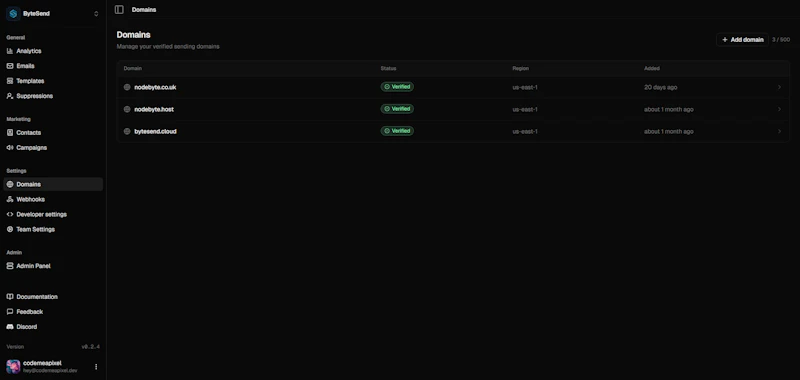Click the Analytics chart icon
Image resolution: width=800 pixels, height=380 pixels.
10,51
